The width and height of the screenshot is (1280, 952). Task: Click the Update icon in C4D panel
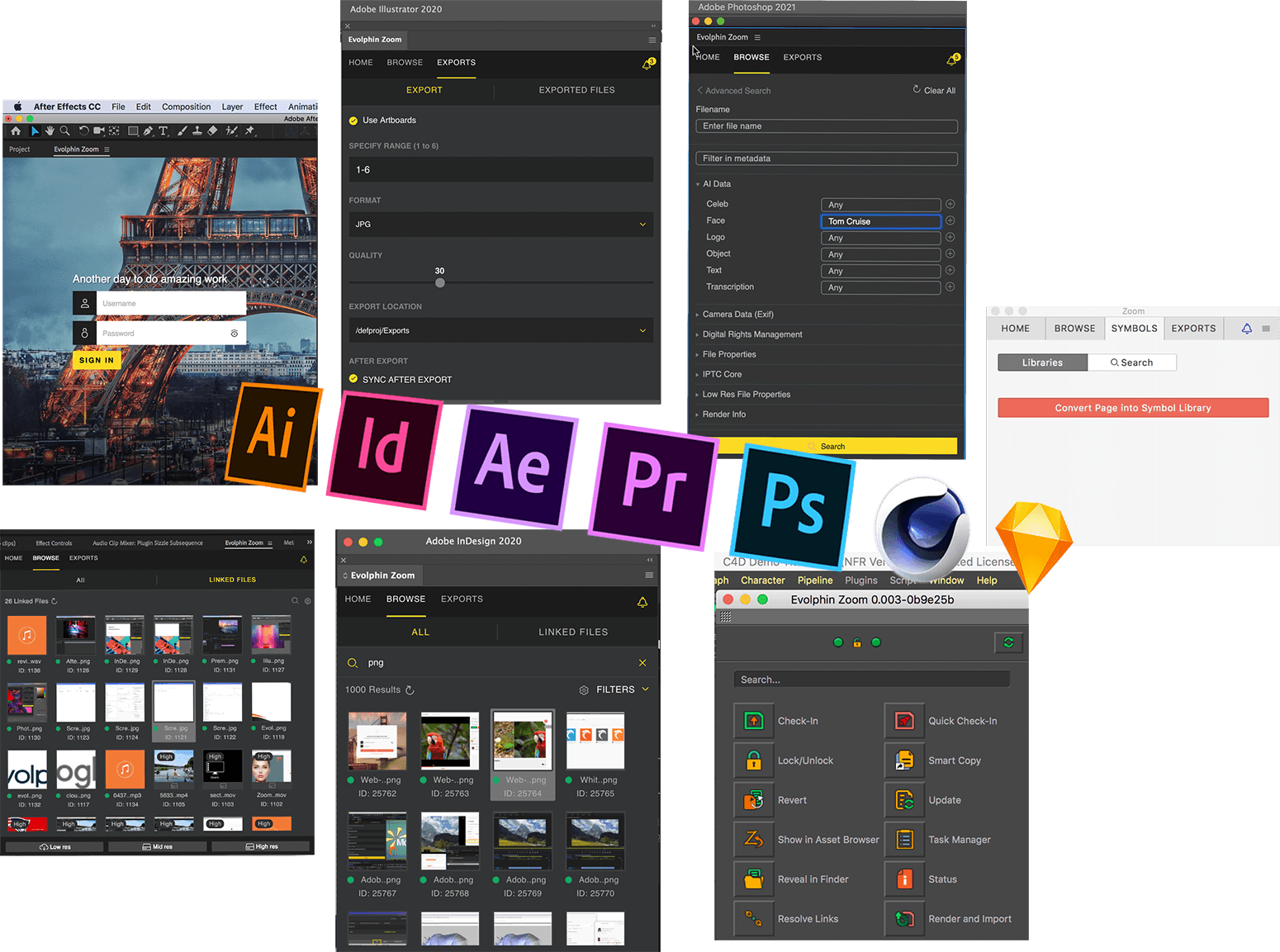click(904, 800)
